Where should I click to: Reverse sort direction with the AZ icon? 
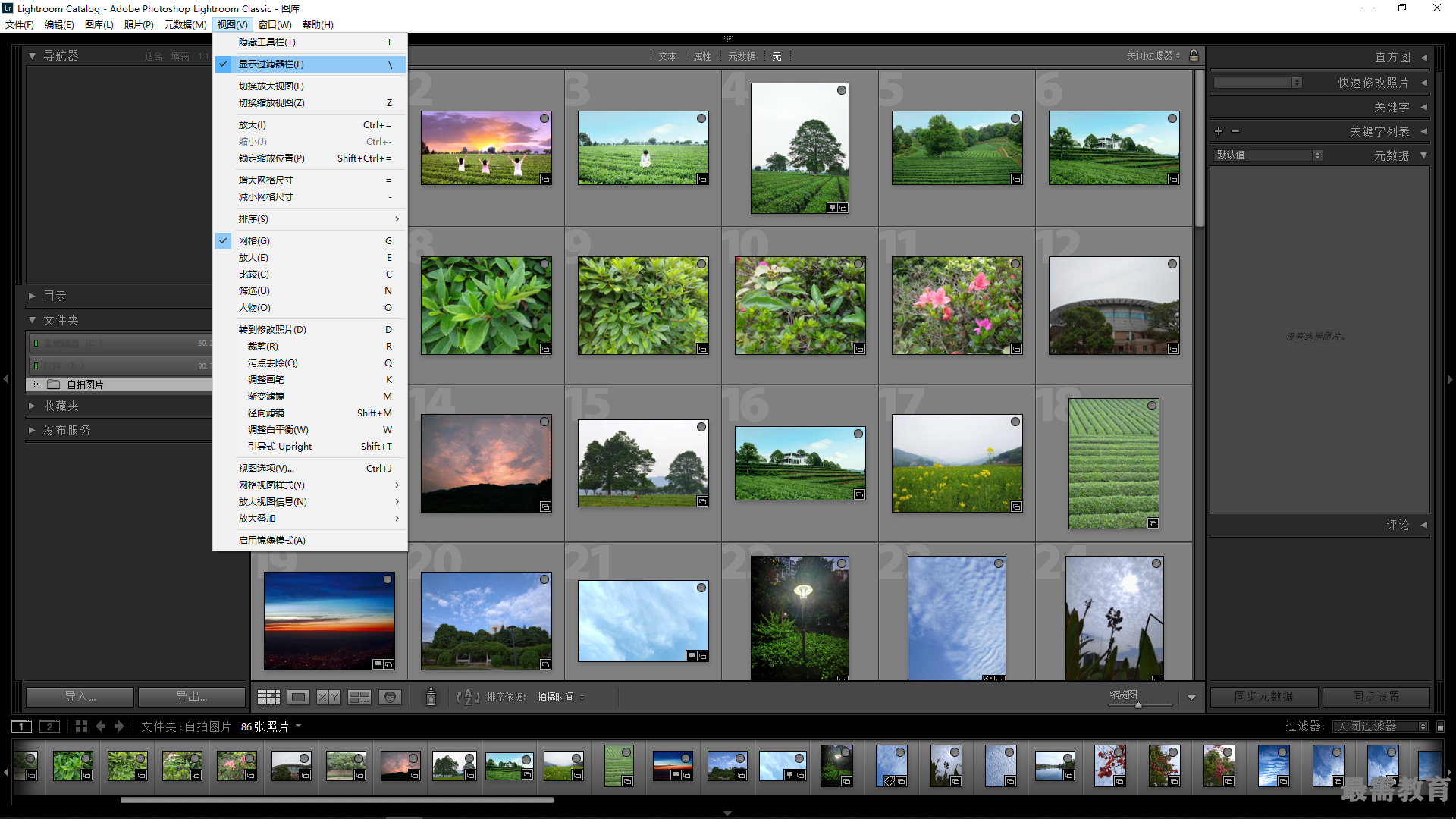468,697
